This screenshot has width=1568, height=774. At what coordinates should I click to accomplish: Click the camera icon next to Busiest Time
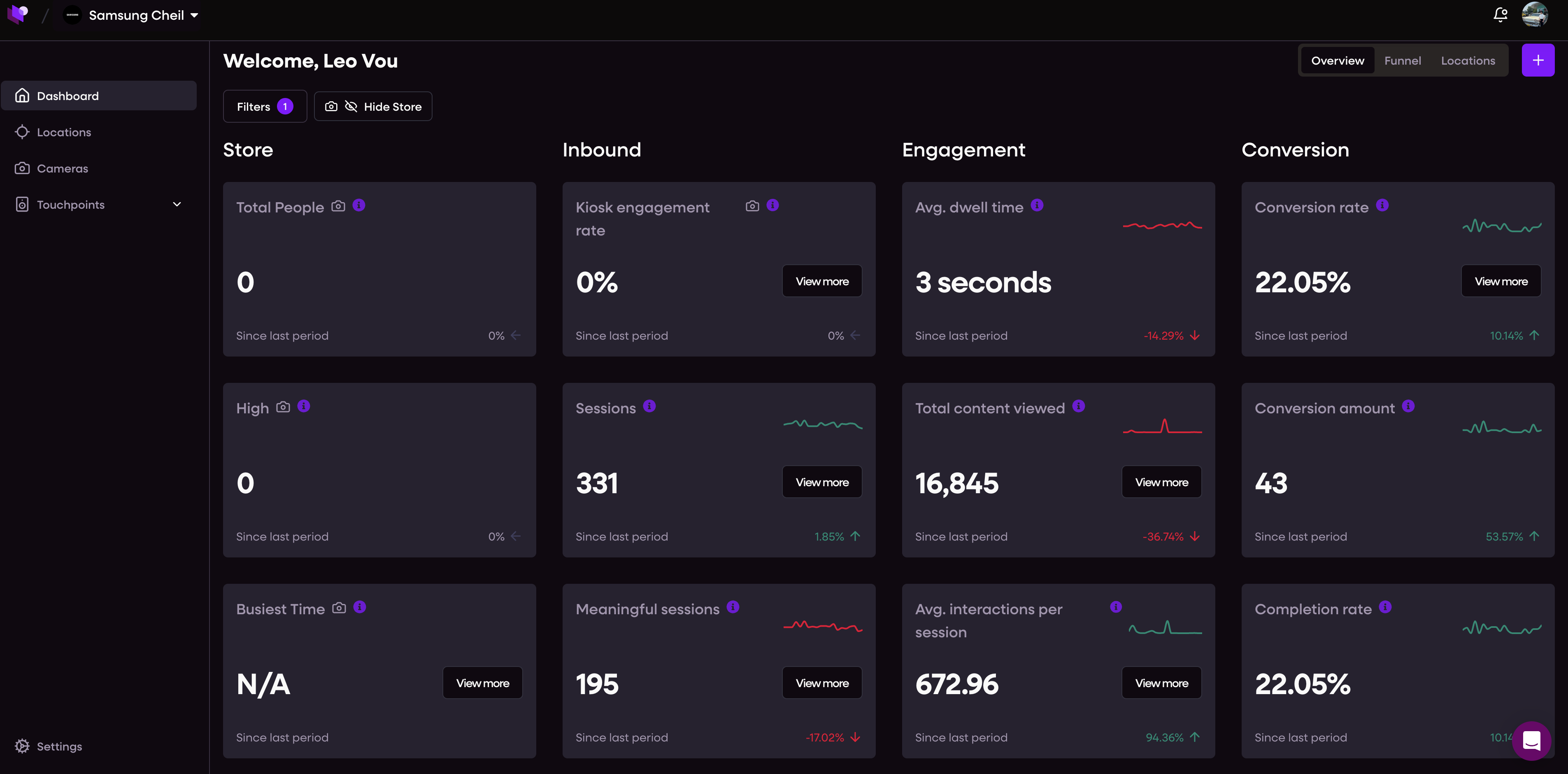339,608
